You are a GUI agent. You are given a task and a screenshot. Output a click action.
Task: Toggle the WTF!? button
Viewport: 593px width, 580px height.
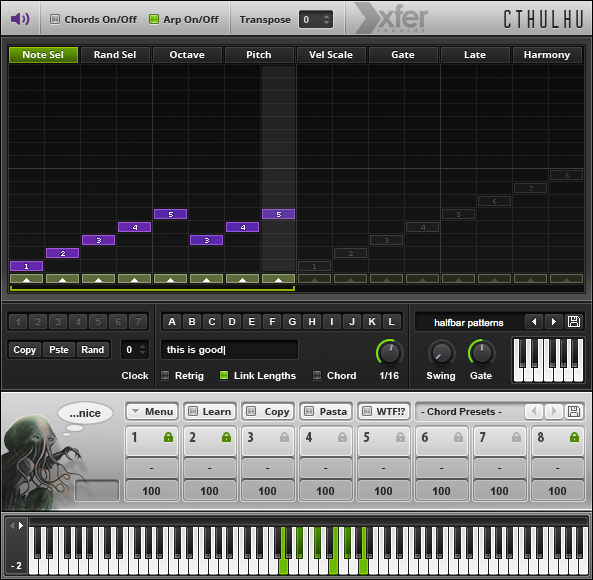(384, 411)
